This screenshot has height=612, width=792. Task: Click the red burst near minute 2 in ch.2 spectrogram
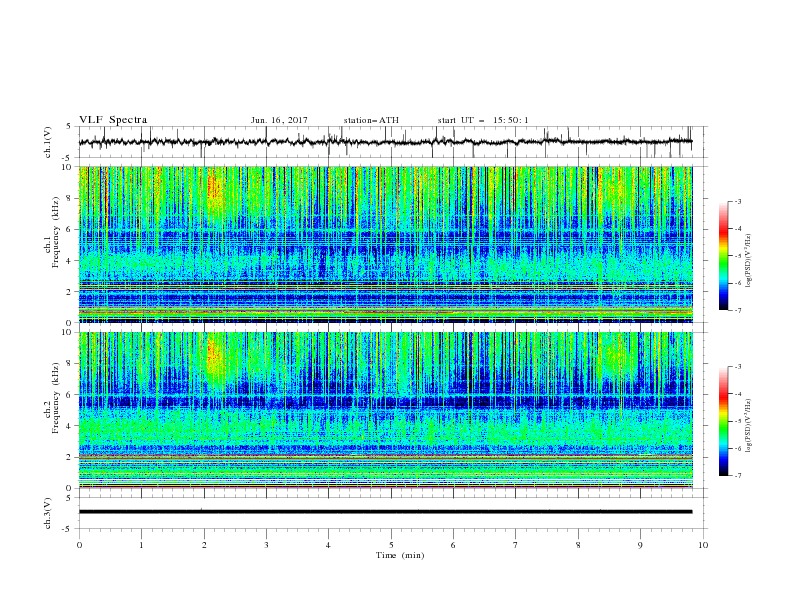coord(216,358)
